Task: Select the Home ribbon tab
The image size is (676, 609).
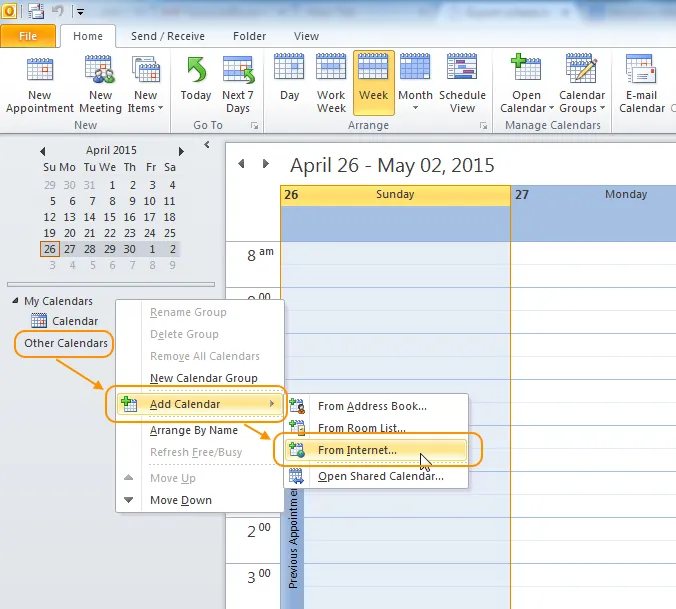Action: tap(88, 36)
